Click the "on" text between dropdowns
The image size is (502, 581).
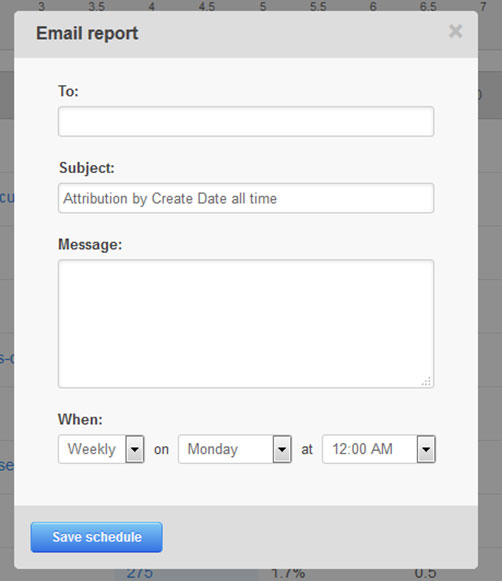point(161,449)
